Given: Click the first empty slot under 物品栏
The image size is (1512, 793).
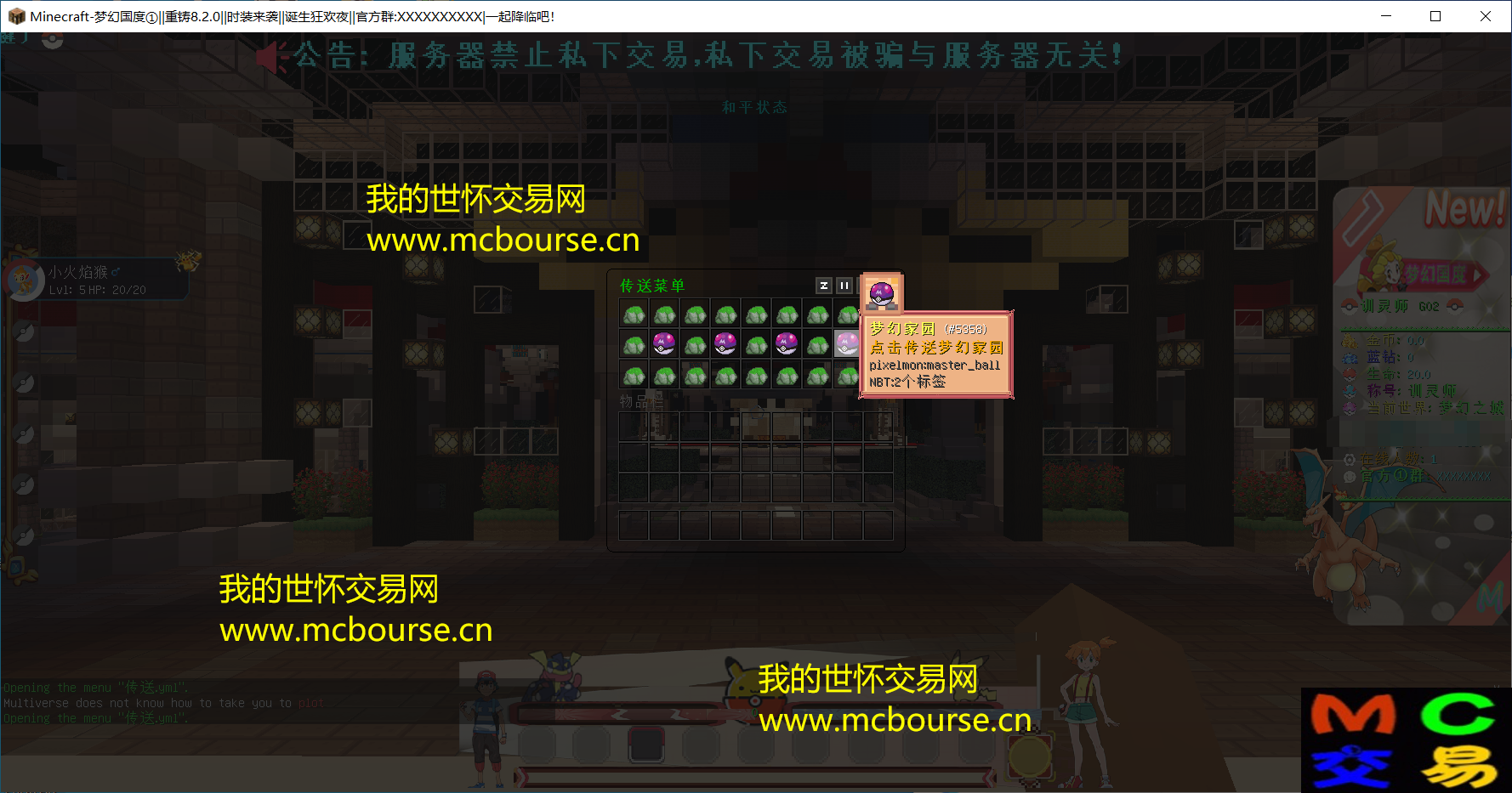Looking at the screenshot, I should [634, 427].
